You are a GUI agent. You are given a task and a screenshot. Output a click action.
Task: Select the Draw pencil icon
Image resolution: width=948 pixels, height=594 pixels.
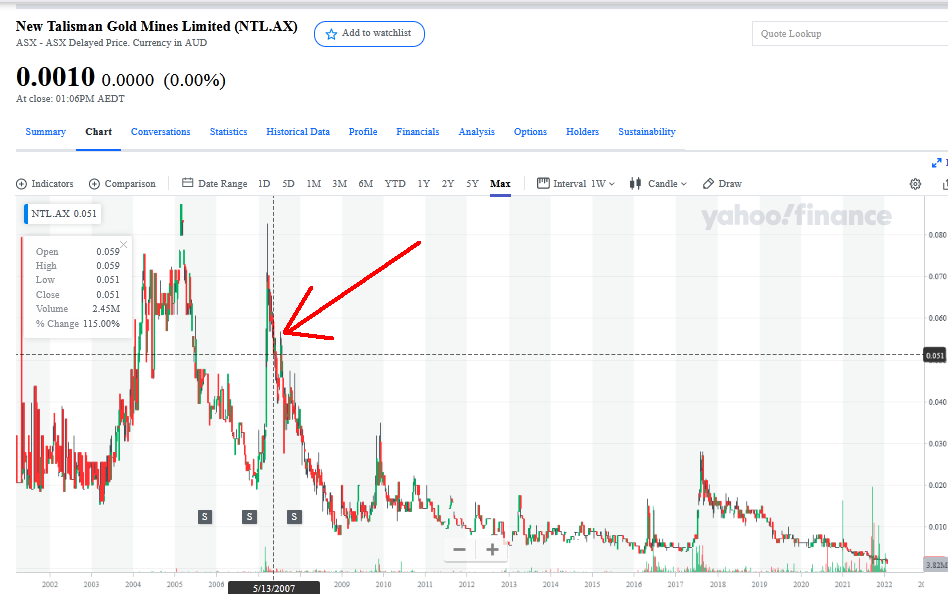pyautogui.click(x=709, y=183)
